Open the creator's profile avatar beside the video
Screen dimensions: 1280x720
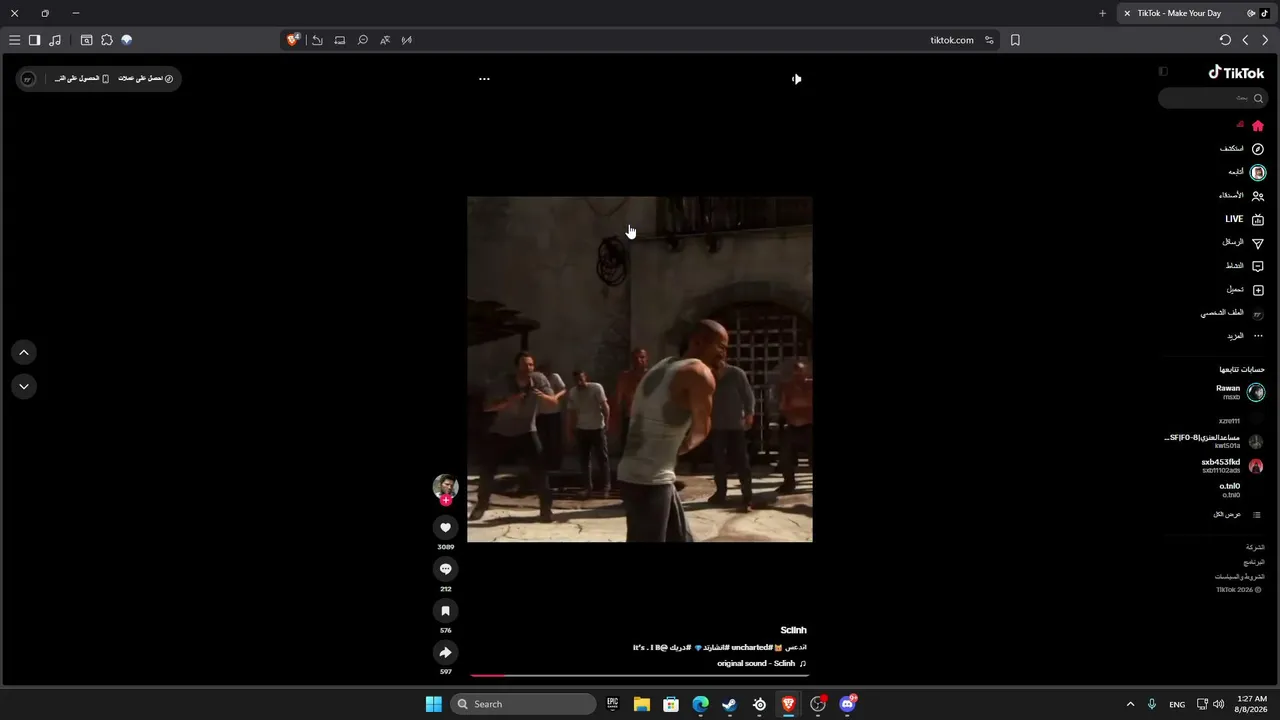[x=445, y=486]
